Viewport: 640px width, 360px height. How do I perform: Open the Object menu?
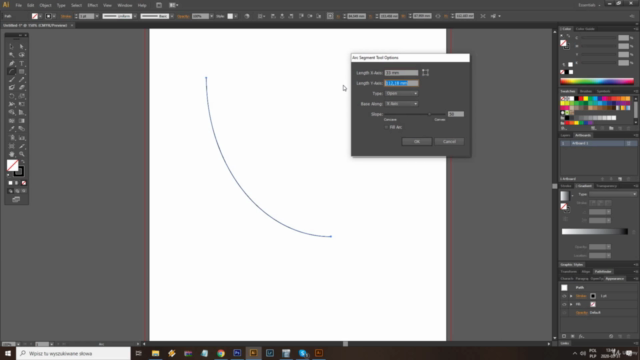click(45, 5)
